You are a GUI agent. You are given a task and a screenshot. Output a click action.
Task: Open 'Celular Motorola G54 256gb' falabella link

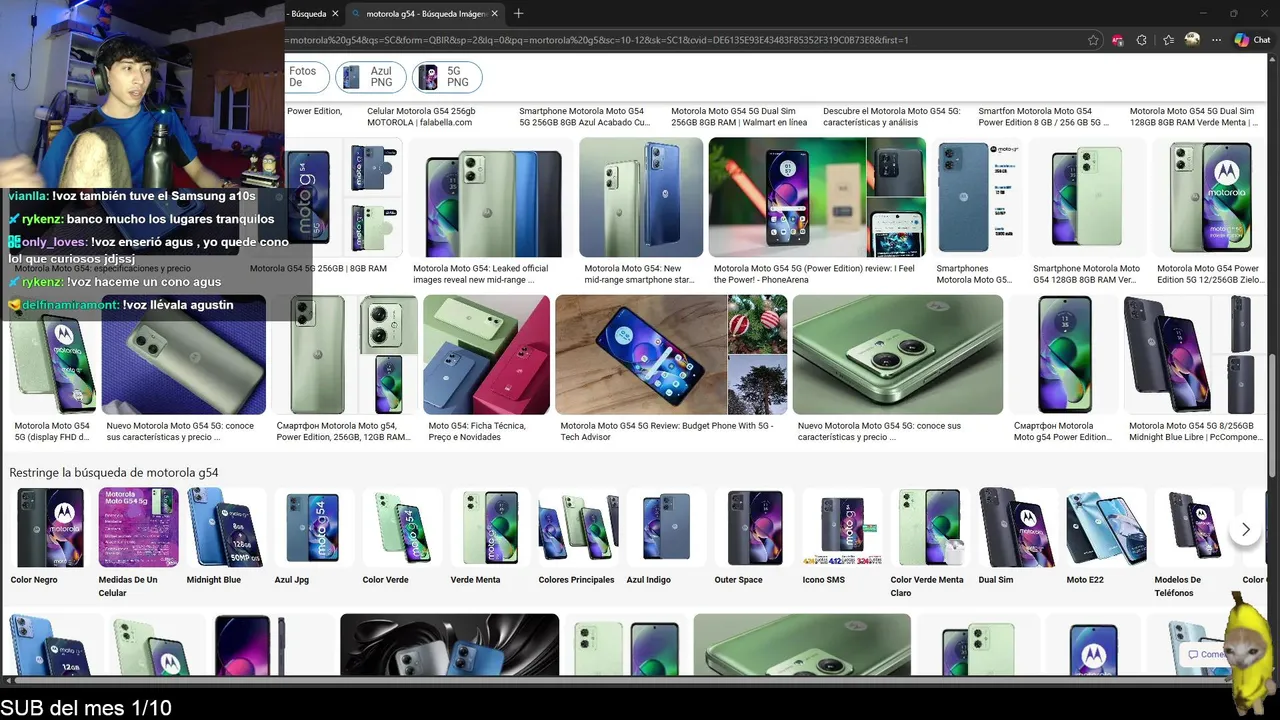421,117
